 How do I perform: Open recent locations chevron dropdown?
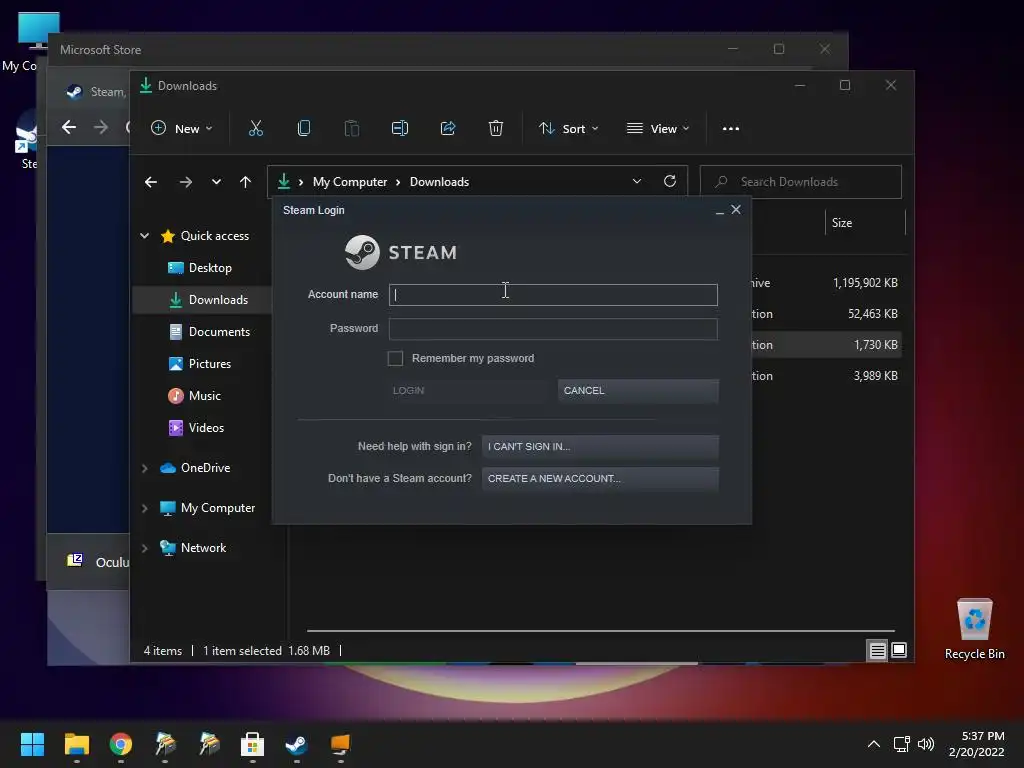tap(216, 182)
